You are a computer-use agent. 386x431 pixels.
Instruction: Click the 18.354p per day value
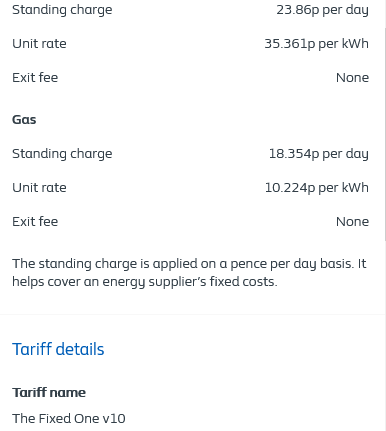pyautogui.click(x=319, y=154)
